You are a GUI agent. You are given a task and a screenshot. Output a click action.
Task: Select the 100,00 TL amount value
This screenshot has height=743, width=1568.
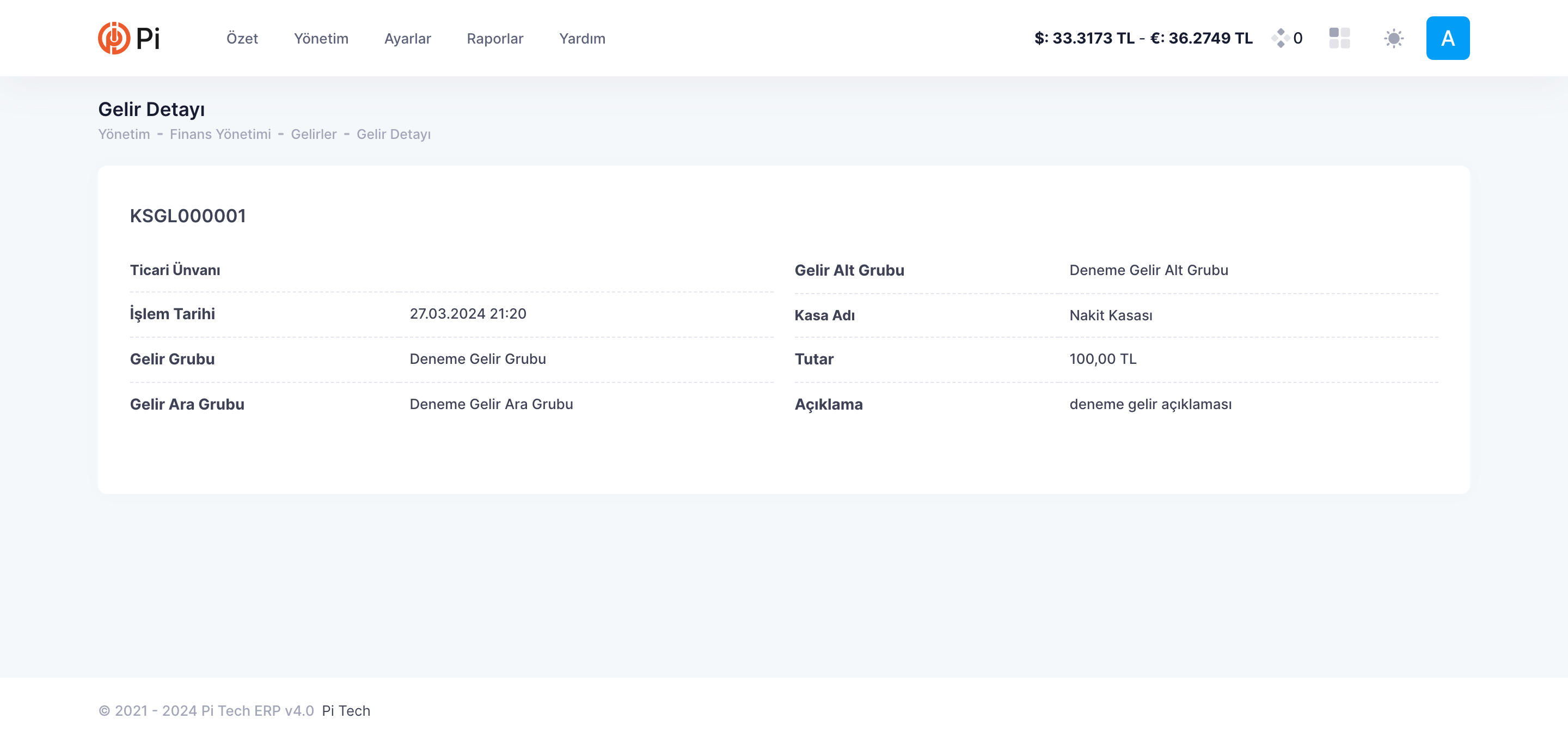click(x=1102, y=359)
